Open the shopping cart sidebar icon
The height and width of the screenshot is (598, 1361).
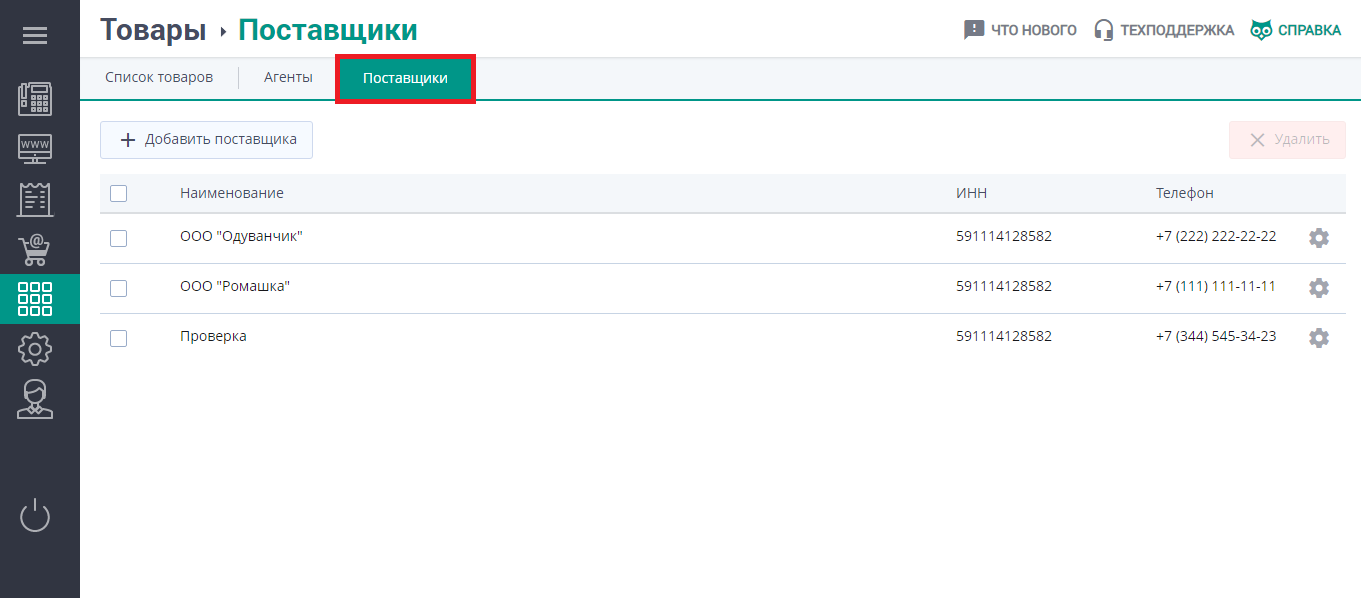(35, 249)
